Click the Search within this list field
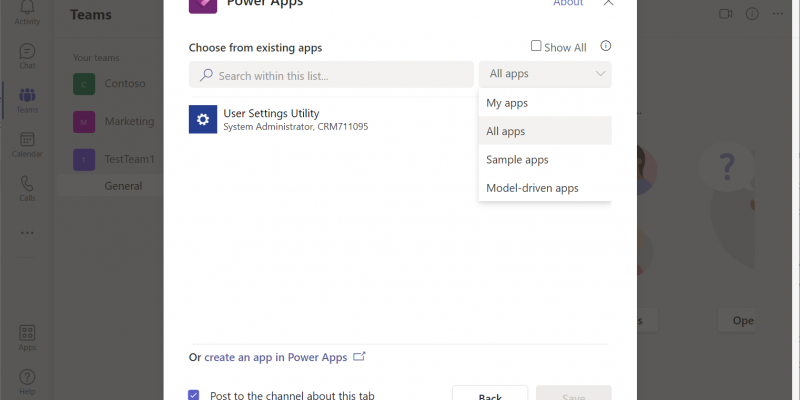Screen dimensions: 800x400 pyautogui.click(x=332, y=75)
